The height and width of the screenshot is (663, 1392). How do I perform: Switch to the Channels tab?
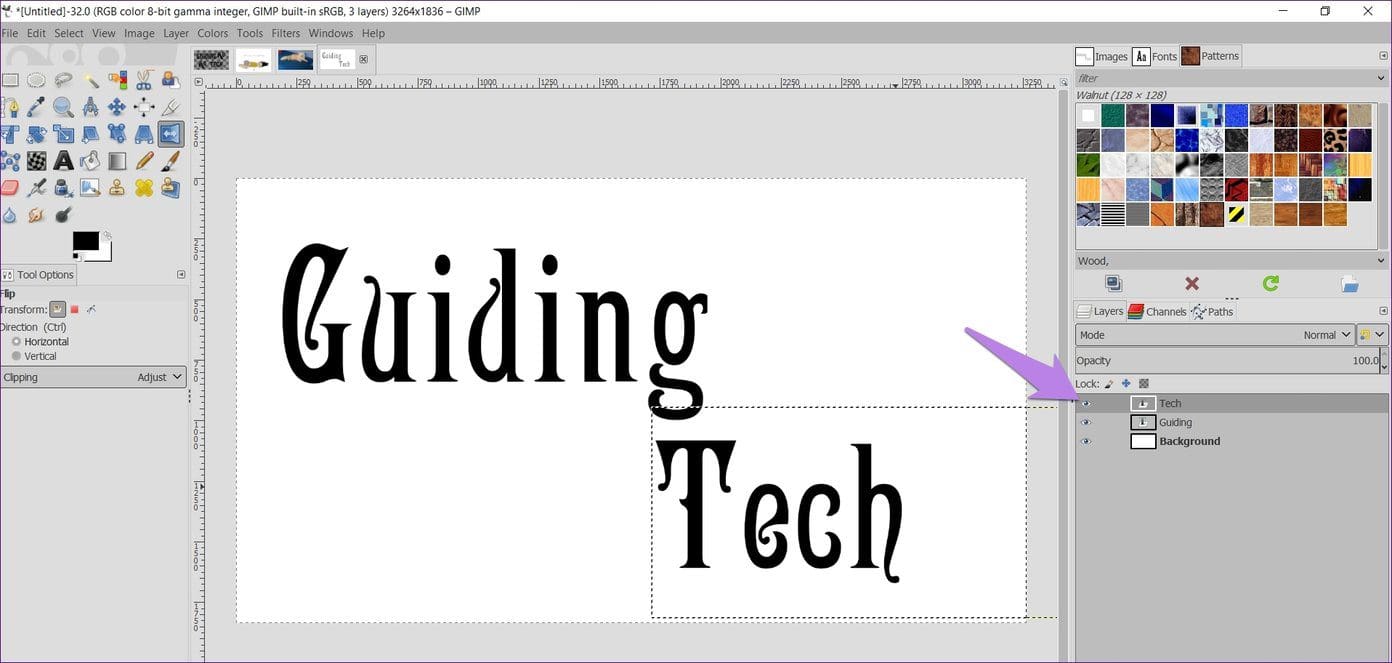click(x=1157, y=311)
